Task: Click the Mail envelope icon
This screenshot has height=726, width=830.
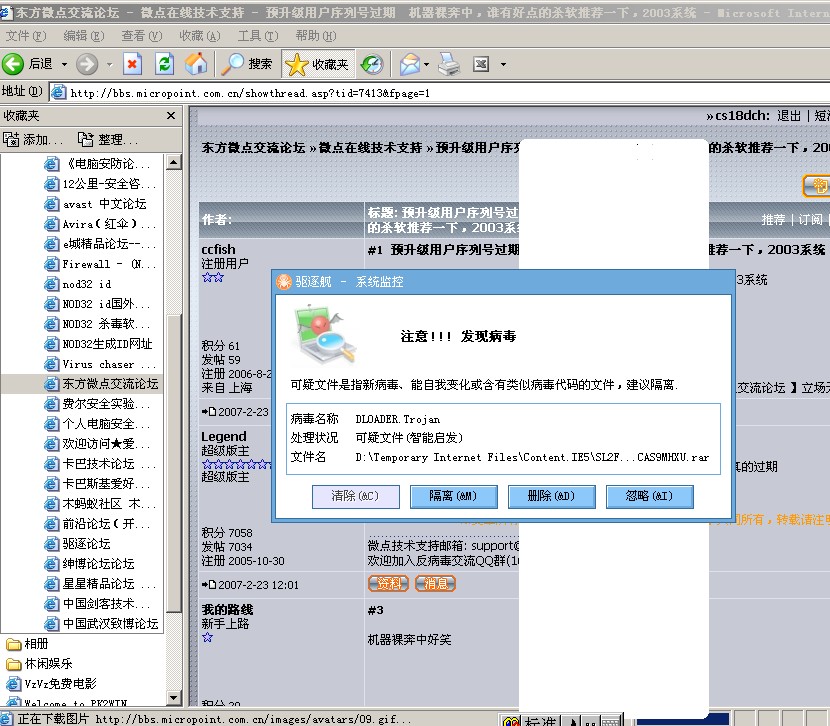Action: pos(410,65)
